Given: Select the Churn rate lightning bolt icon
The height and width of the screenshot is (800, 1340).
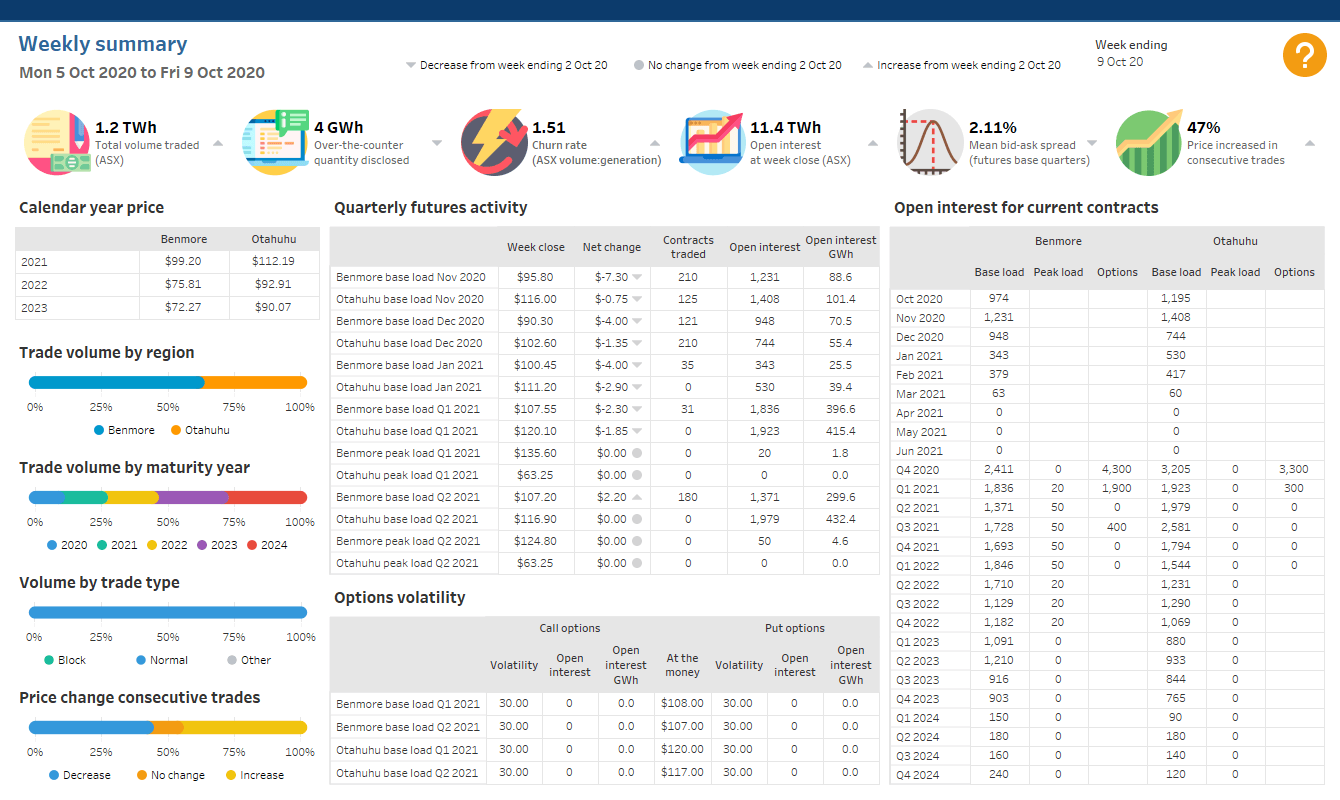Looking at the screenshot, I should [x=492, y=141].
